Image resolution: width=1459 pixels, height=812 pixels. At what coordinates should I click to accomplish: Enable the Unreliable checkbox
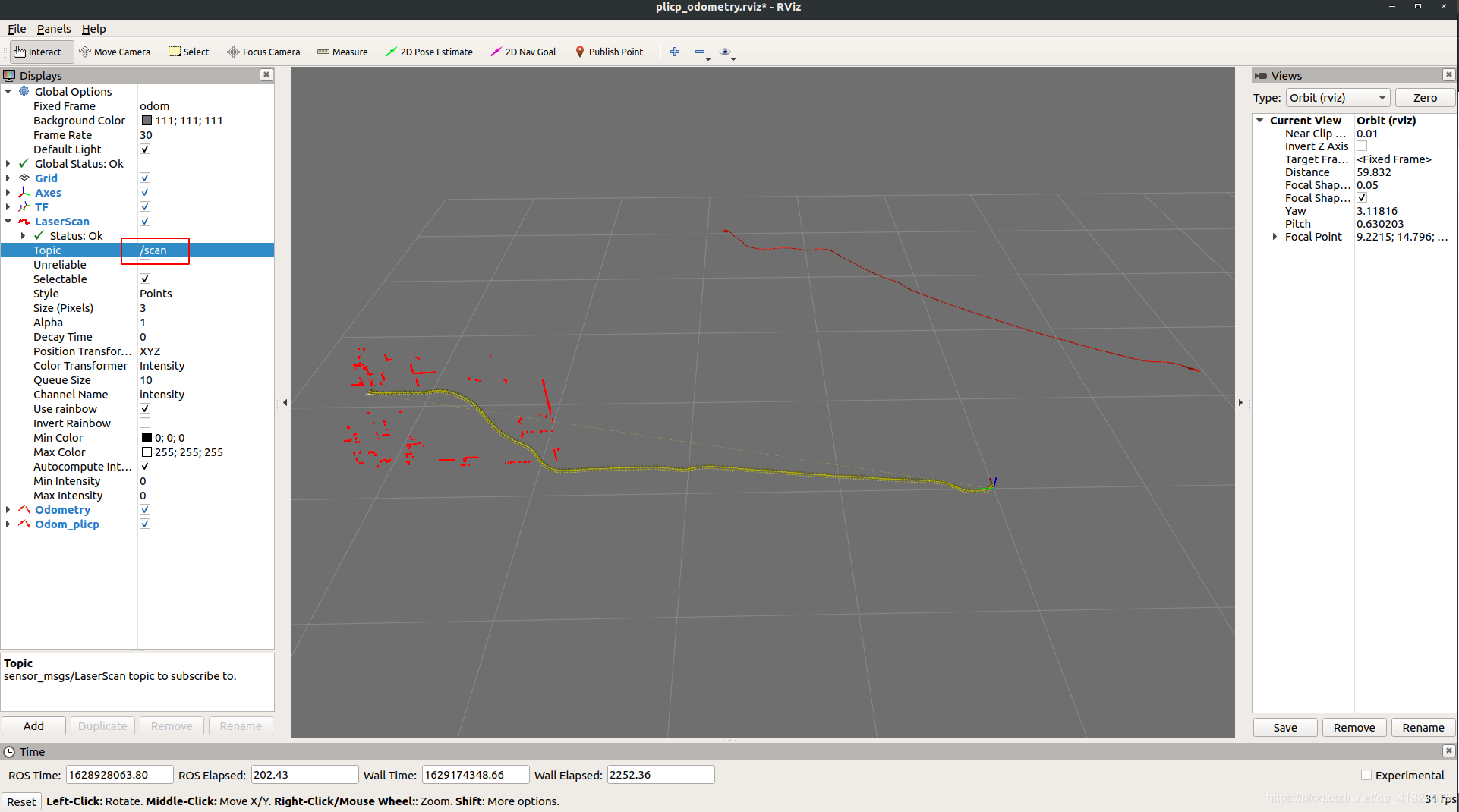[145, 264]
